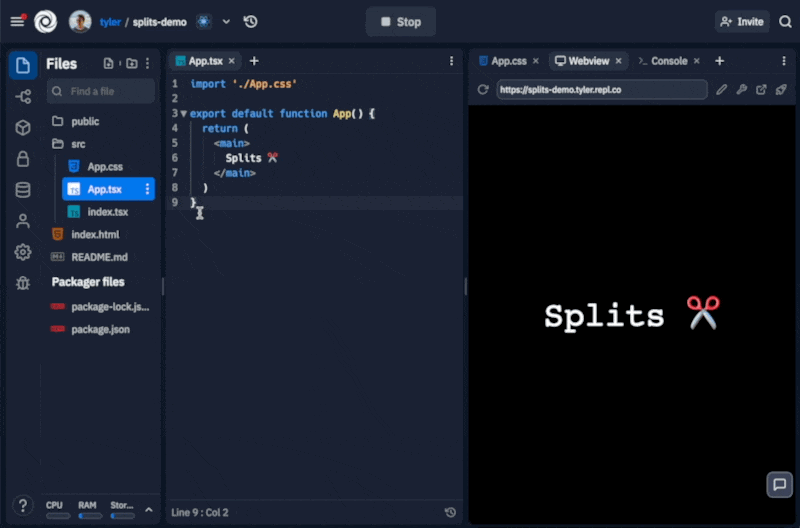
Task: Collapse the function fold arrow on line 3
Action: [x=183, y=114]
